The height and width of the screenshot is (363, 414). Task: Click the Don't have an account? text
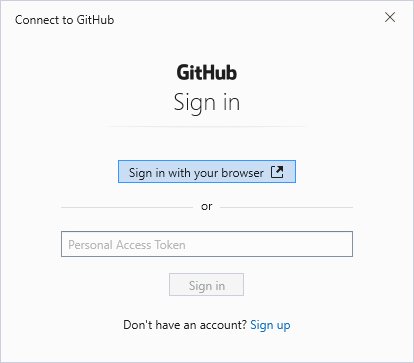[185, 325]
